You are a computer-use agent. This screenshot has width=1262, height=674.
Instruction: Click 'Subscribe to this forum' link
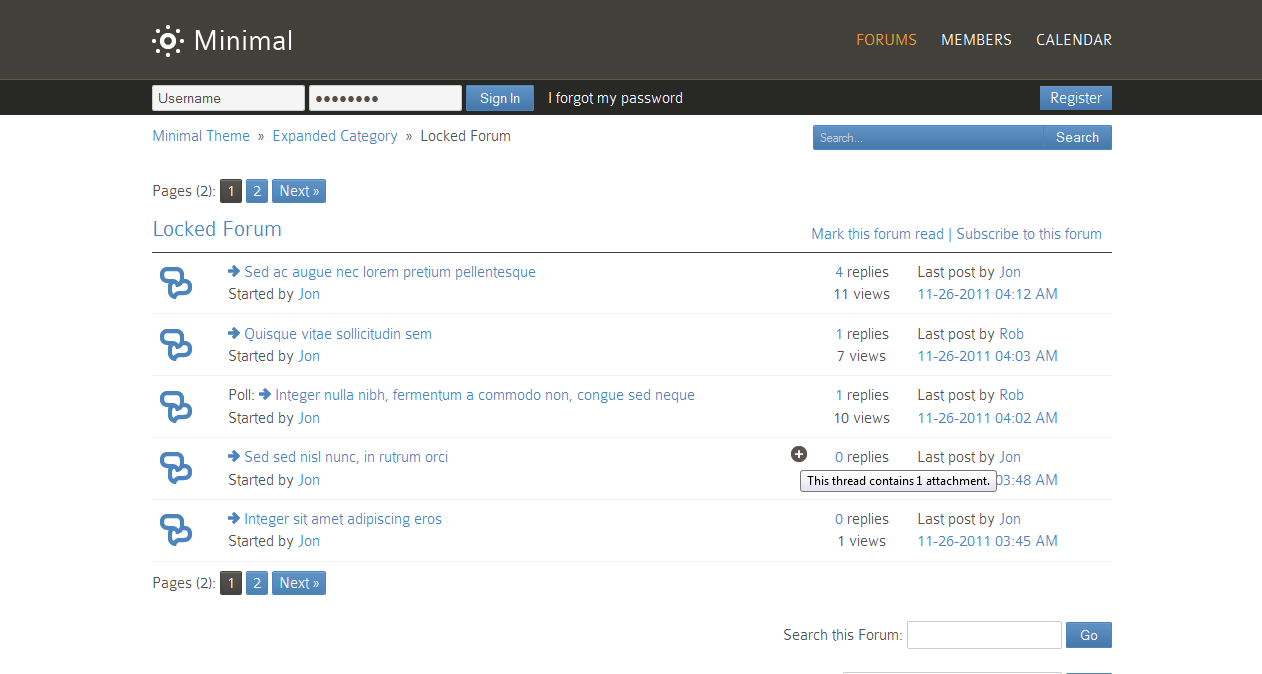tap(1028, 234)
